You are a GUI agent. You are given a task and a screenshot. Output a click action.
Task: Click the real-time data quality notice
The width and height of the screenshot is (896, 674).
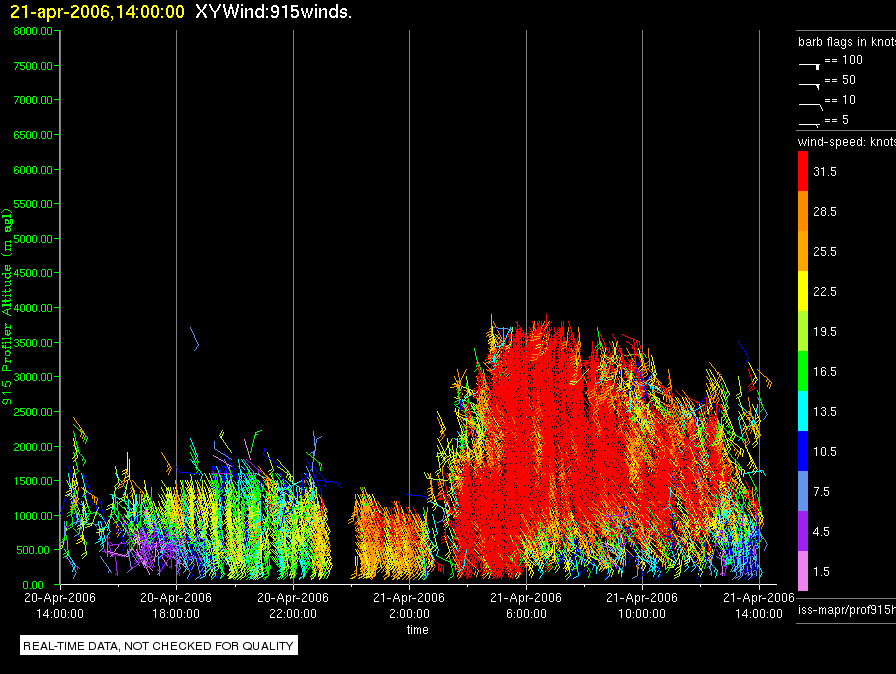(158, 645)
